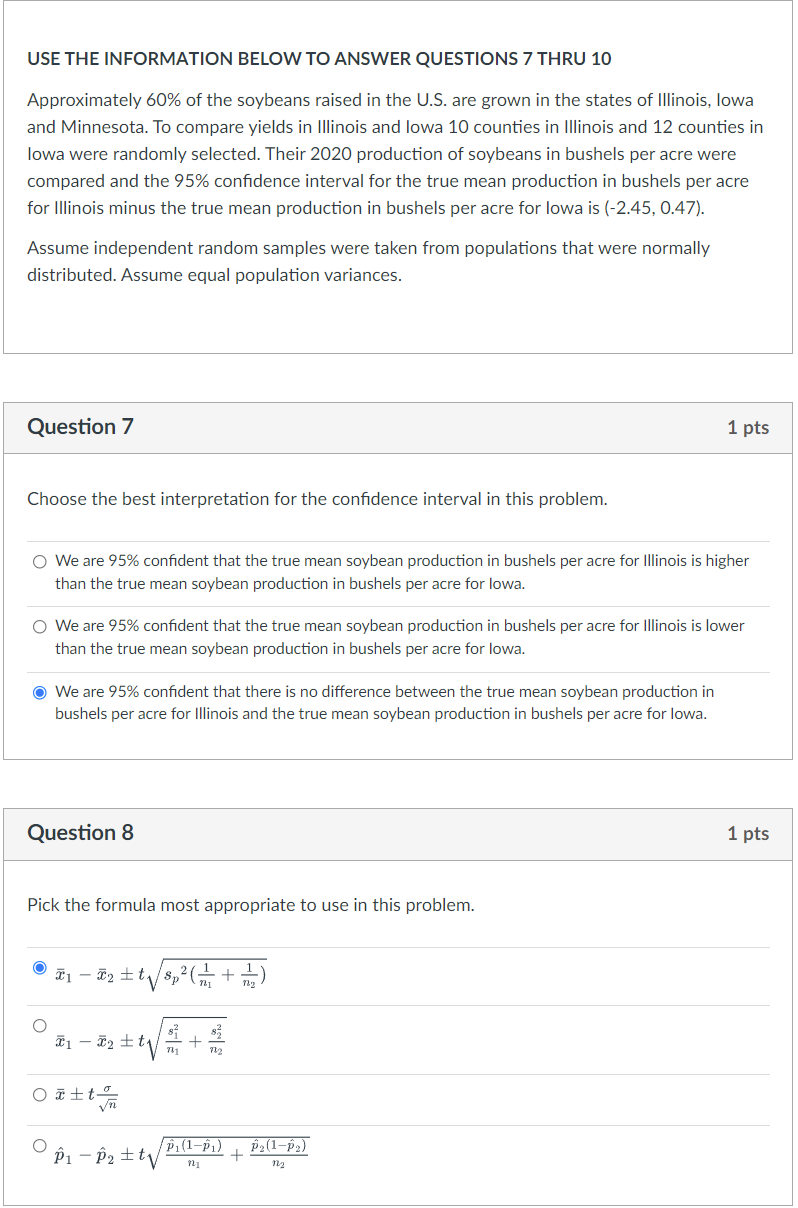798x1208 pixels.
Task: Click the selected no difference answer text
Action: (390, 702)
